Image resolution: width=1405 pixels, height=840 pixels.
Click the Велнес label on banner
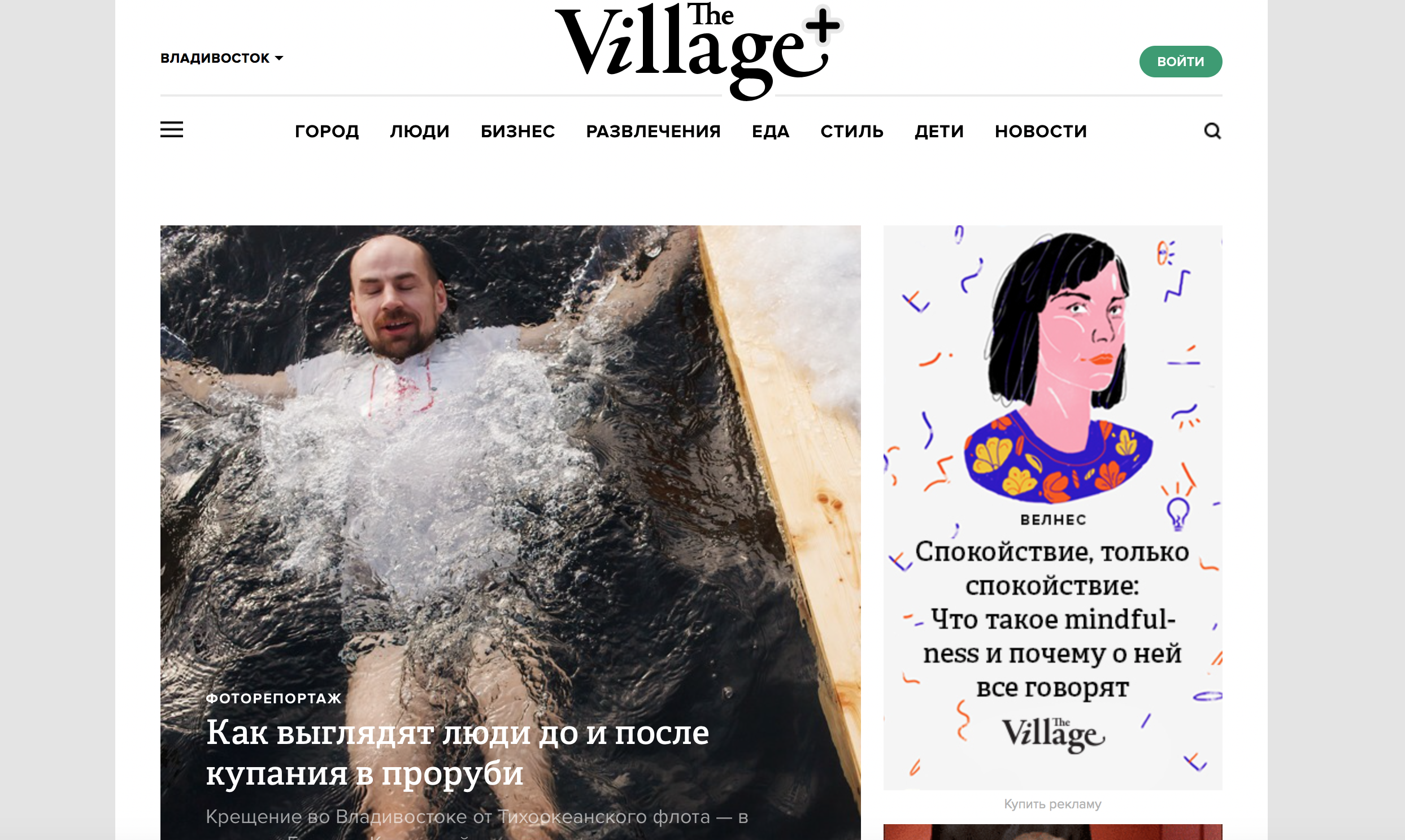[1053, 520]
